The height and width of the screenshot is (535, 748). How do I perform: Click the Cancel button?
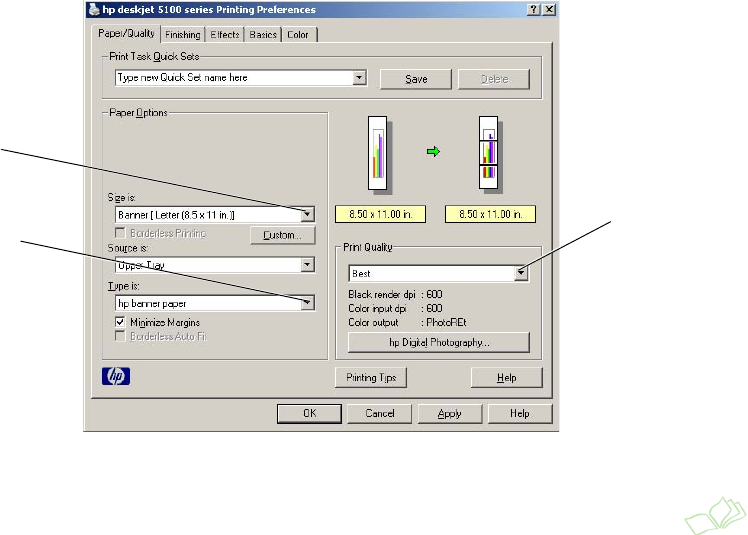tap(380, 413)
